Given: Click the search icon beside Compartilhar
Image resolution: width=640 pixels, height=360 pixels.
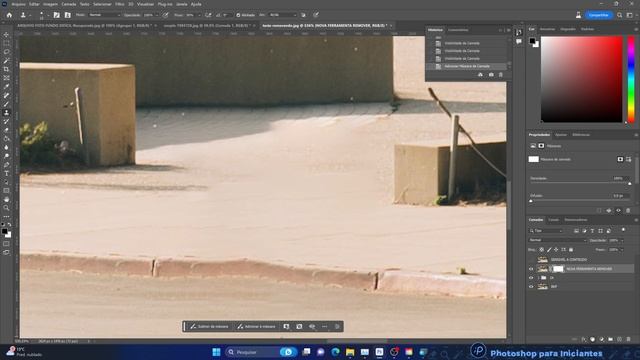Looking at the screenshot, I should pos(620,15).
